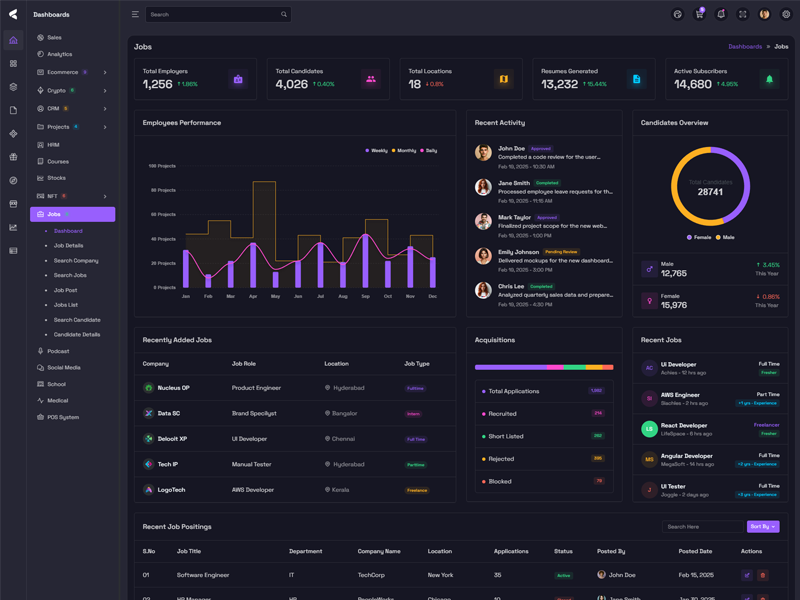Screen dimensions: 800x600
Task: Click the Dashboards breadcrumb link
Action: click(745, 47)
